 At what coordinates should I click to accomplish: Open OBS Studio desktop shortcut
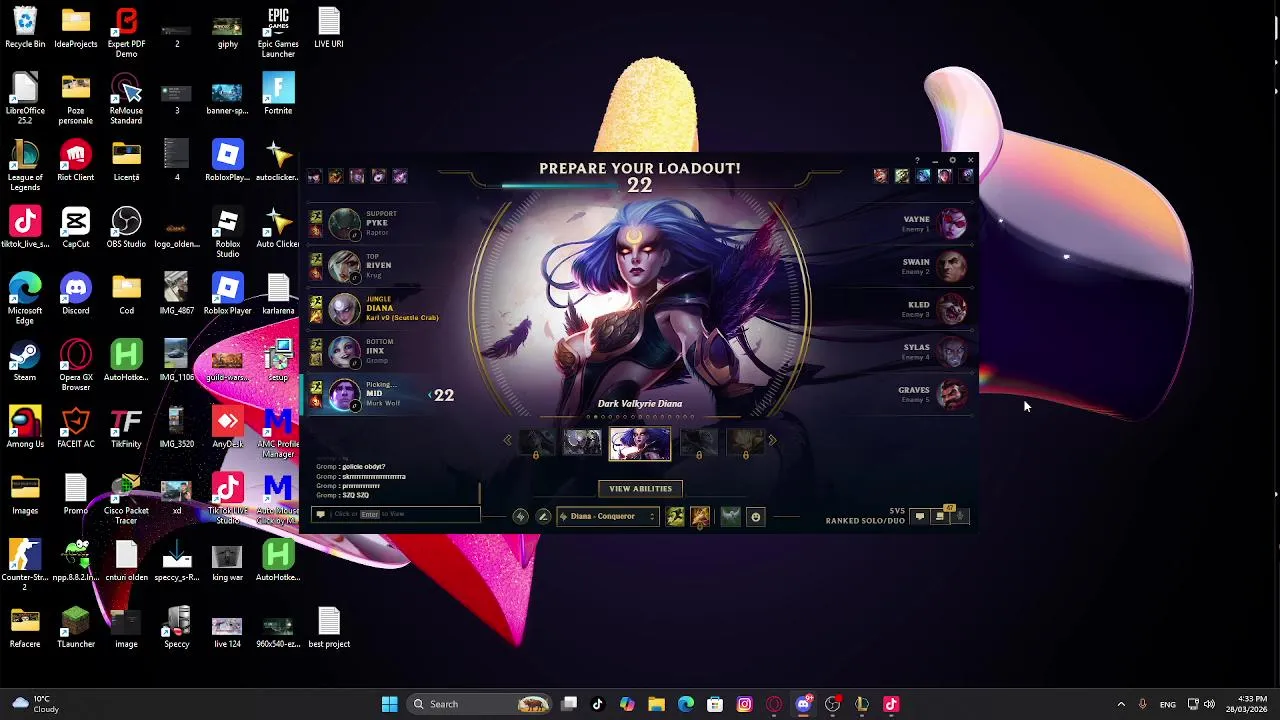click(x=126, y=228)
